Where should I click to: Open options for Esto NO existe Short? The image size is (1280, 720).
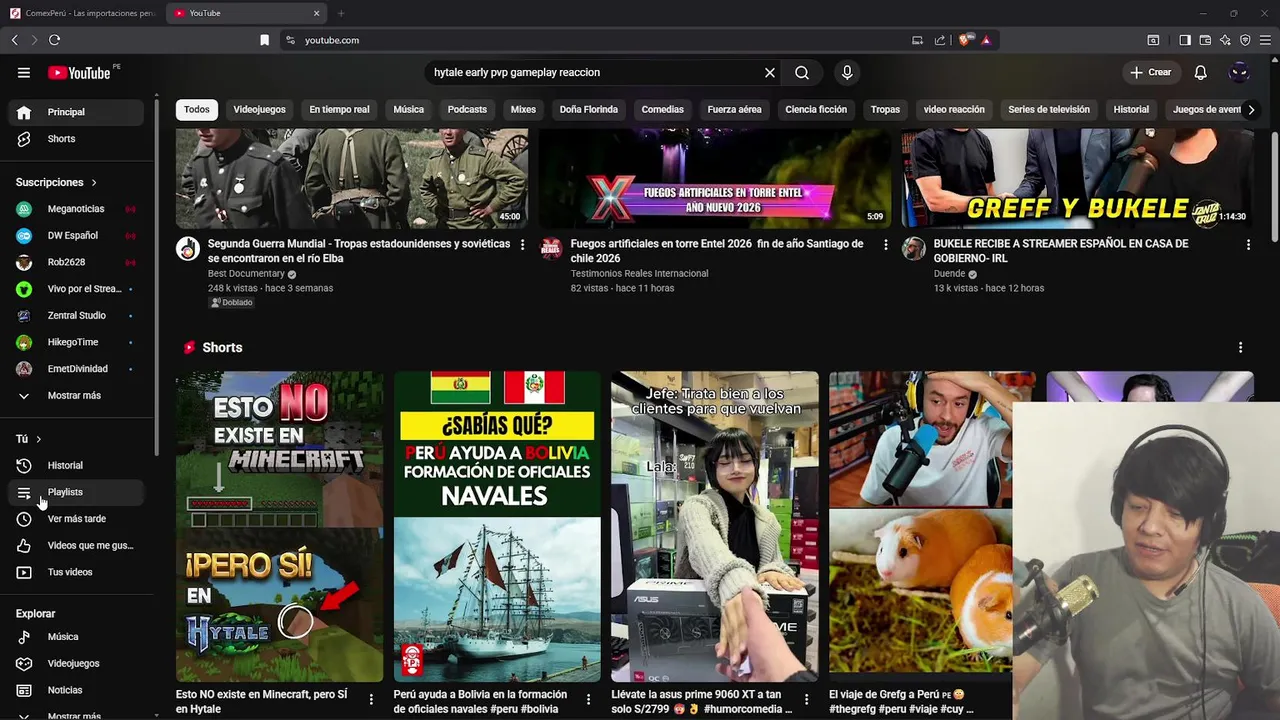point(371,699)
